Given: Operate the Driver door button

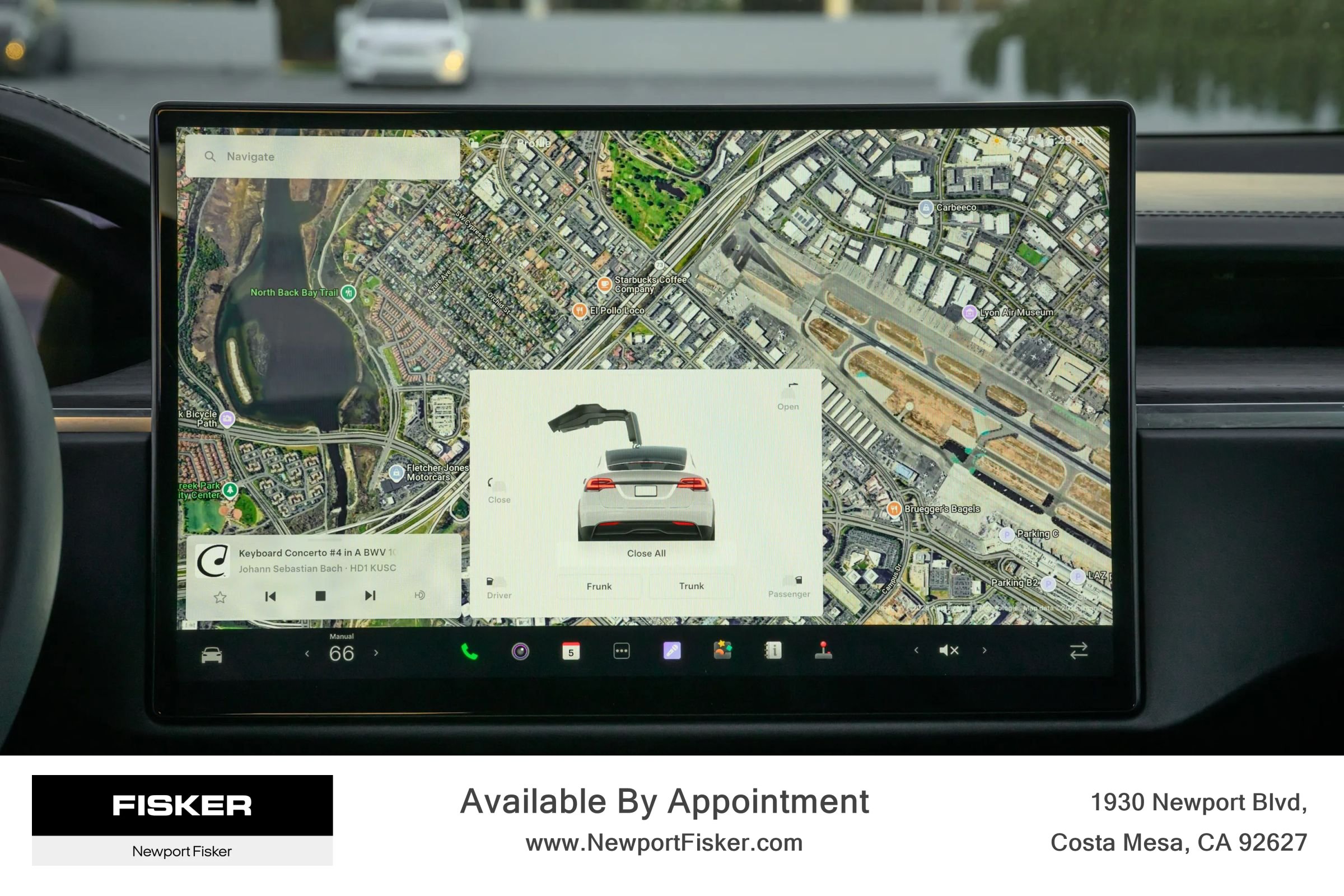Looking at the screenshot, I should [499, 588].
